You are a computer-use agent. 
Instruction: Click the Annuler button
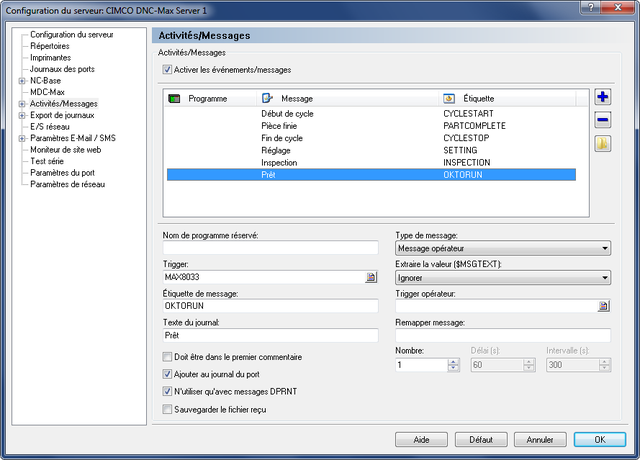[540, 440]
